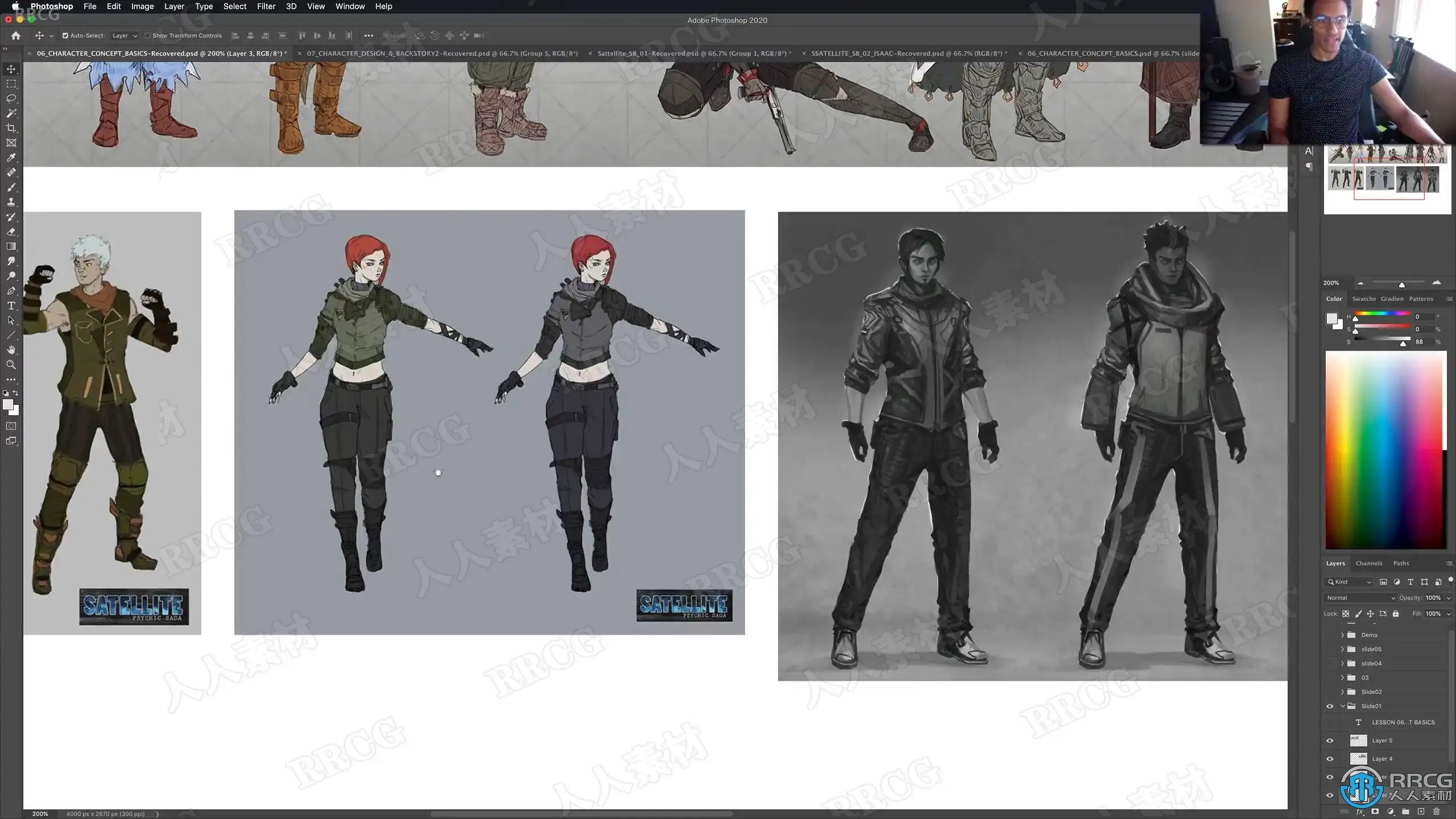1456x819 pixels.
Task: Select the Eyedropper tool
Action: click(11, 158)
